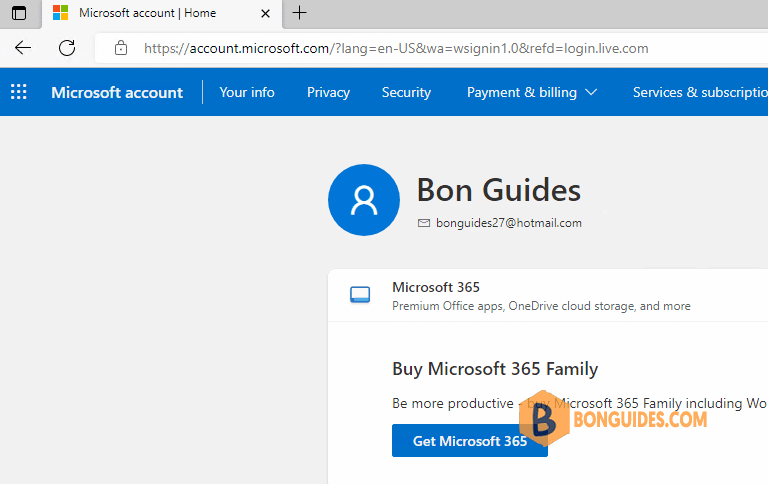Click the Microsoft account home link
The height and width of the screenshot is (484, 768).
pos(117,92)
